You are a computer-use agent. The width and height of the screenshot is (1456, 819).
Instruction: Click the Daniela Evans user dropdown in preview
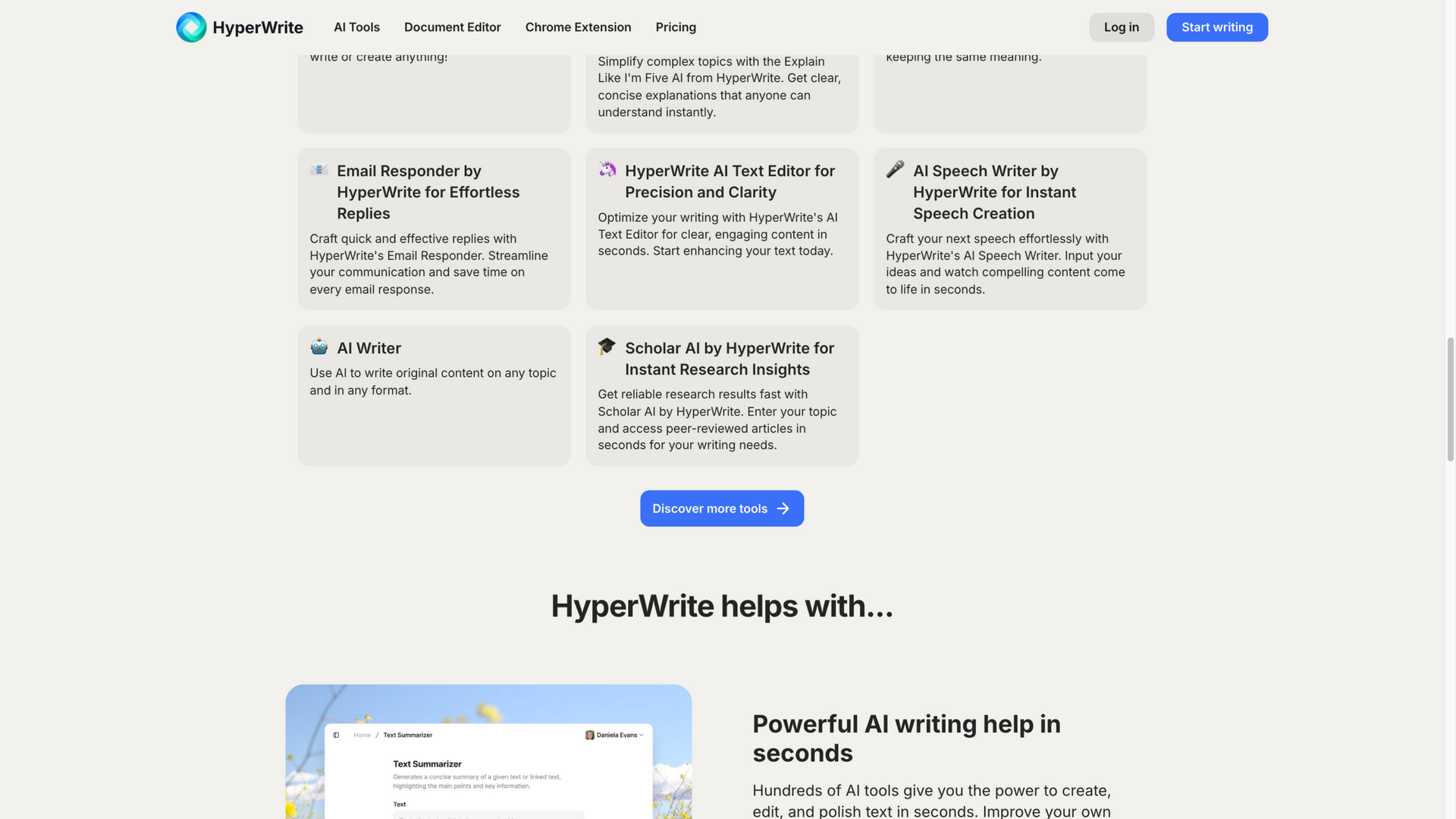[614, 735]
